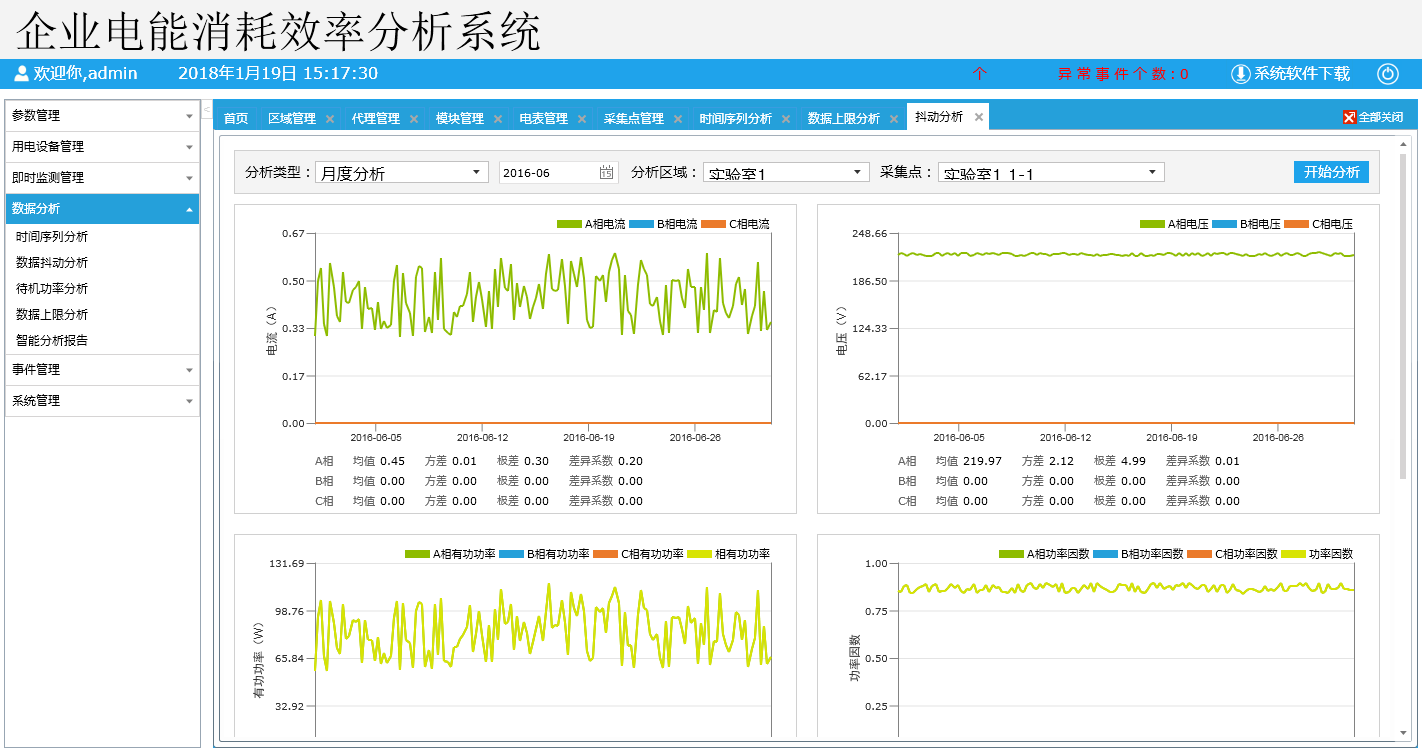
Task: Open the 分析区域 dropdown
Action: [x=786, y=172]
